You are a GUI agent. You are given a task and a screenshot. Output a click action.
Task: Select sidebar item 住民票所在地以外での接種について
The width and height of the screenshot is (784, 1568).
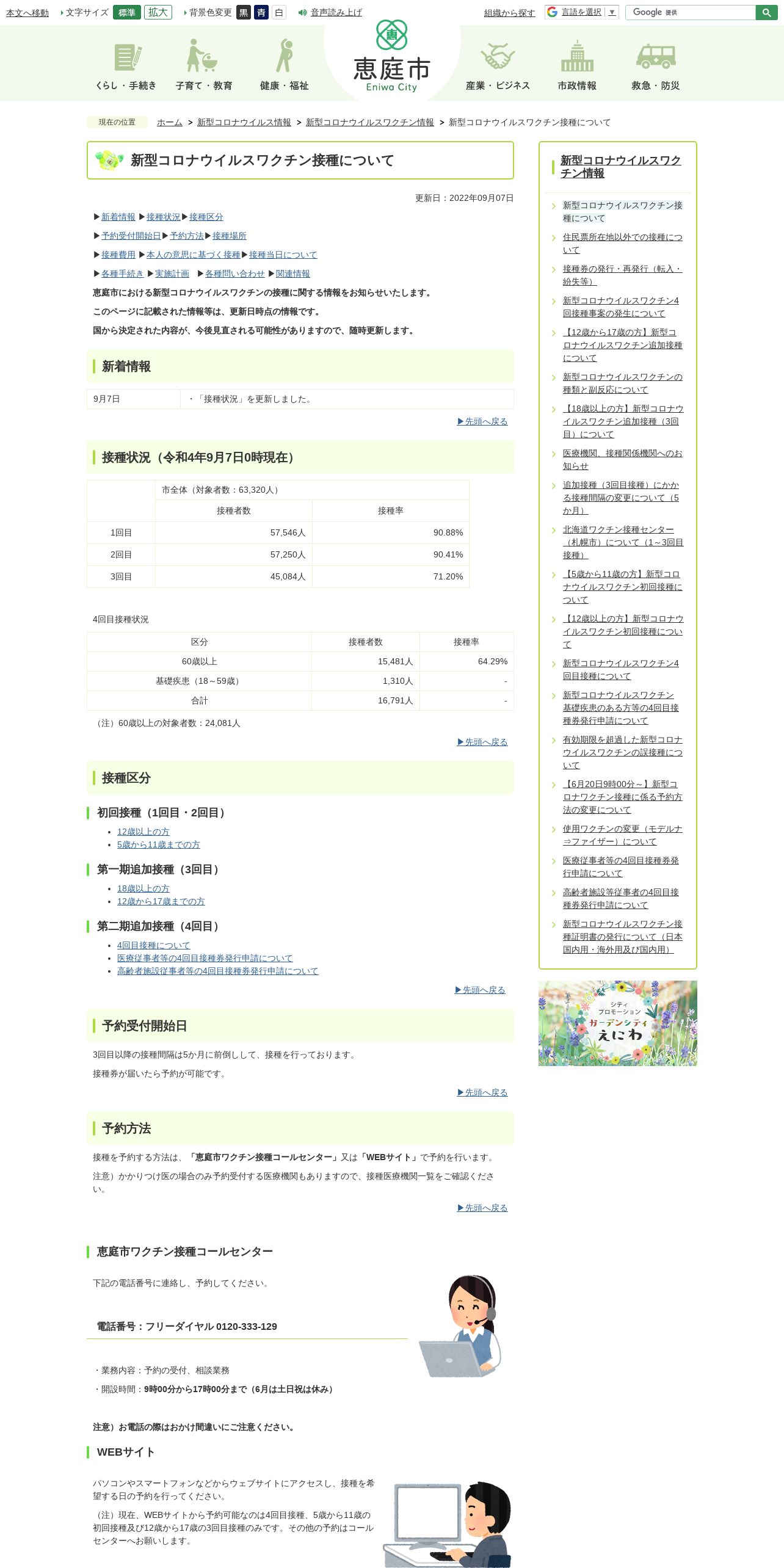623,244
